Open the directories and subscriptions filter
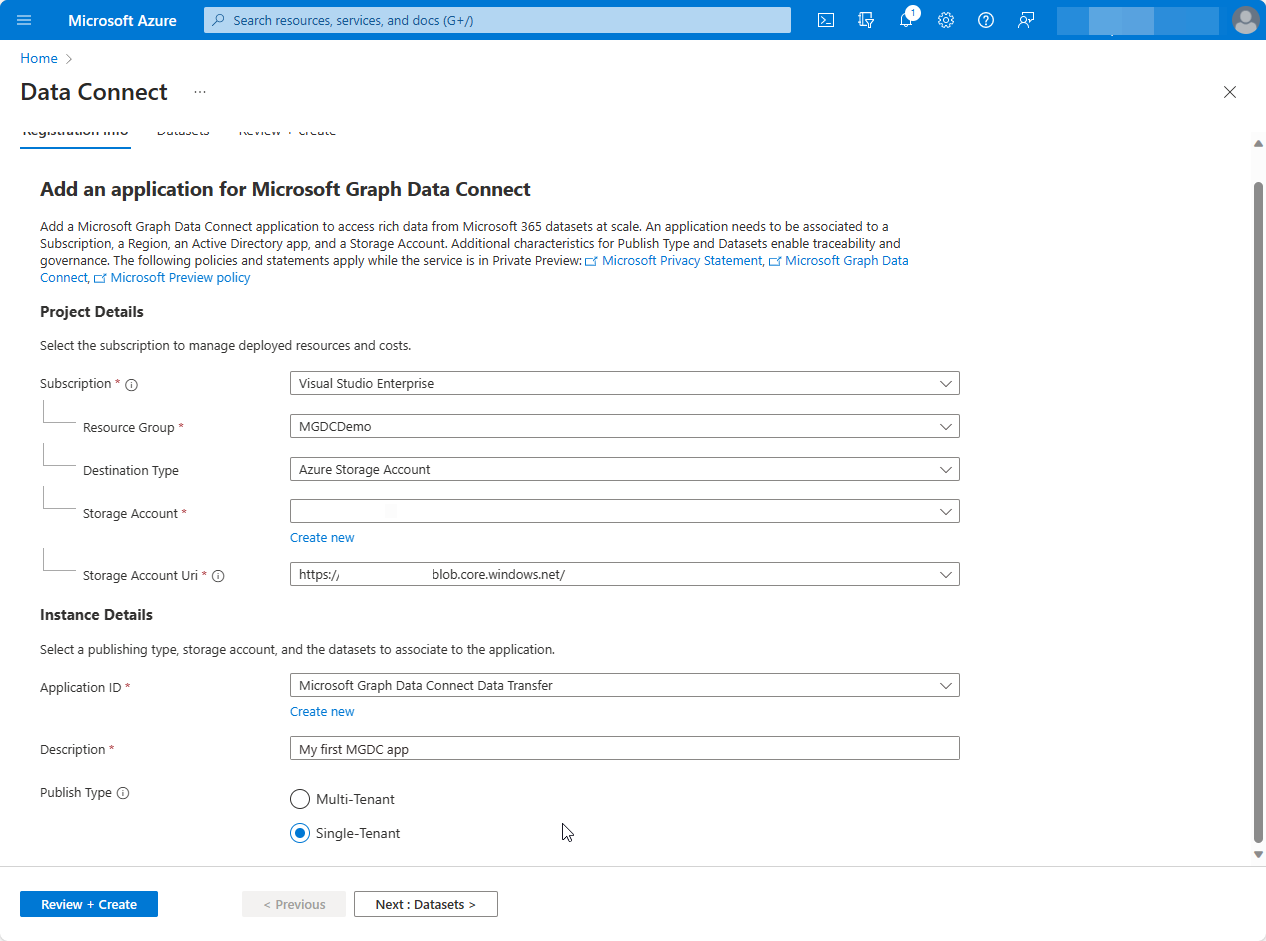This screenshot has height=941, width=1266. [866, 20]
